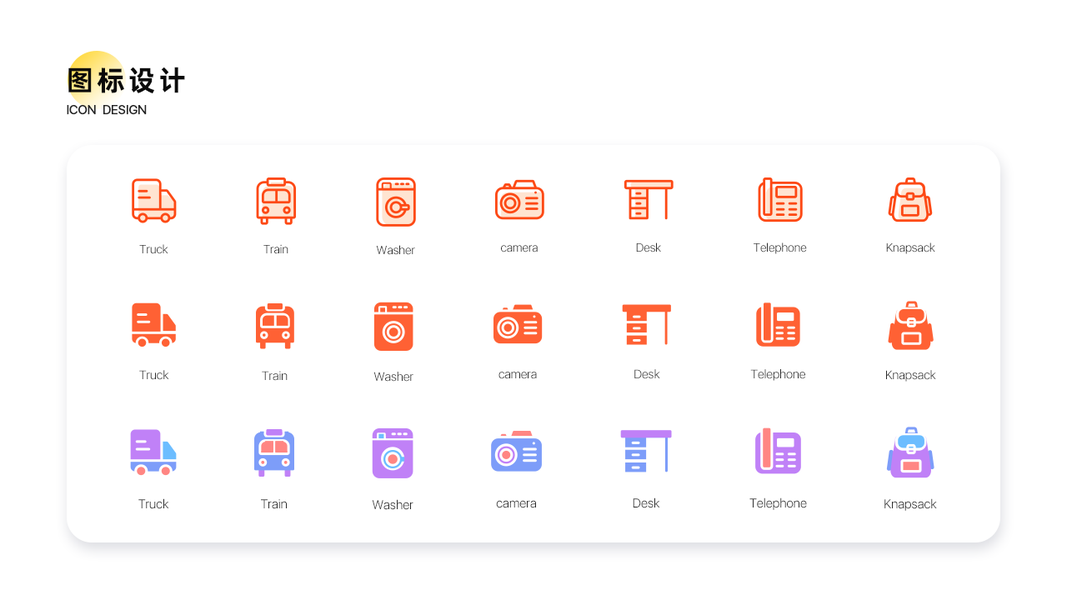Viewport: 1067px width, 600px height.
Task: Click the outlined orange camera icon
Action: [x=519, y=200]
